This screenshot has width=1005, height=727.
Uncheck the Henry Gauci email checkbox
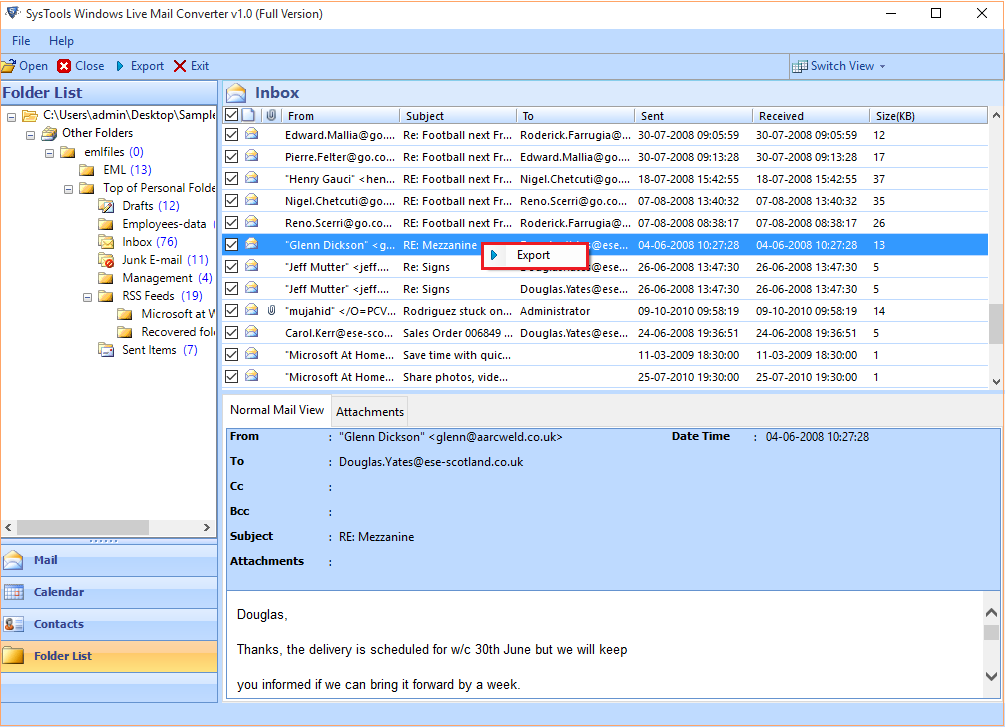pyautogui.click(x=232, y=179)
